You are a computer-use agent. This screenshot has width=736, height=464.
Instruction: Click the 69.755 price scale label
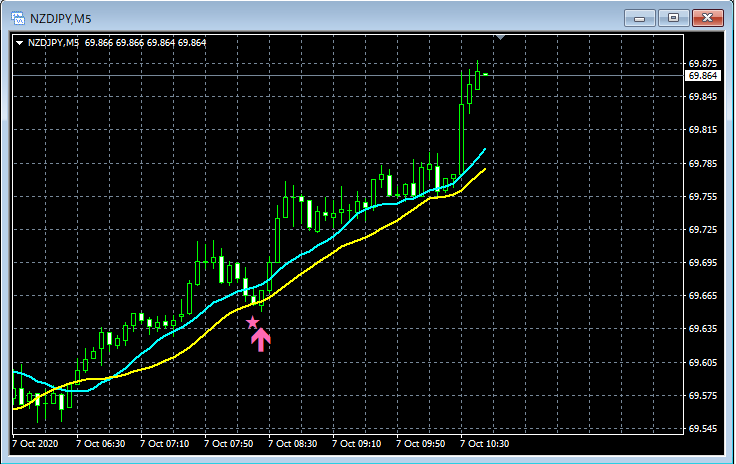click(703, 197)
